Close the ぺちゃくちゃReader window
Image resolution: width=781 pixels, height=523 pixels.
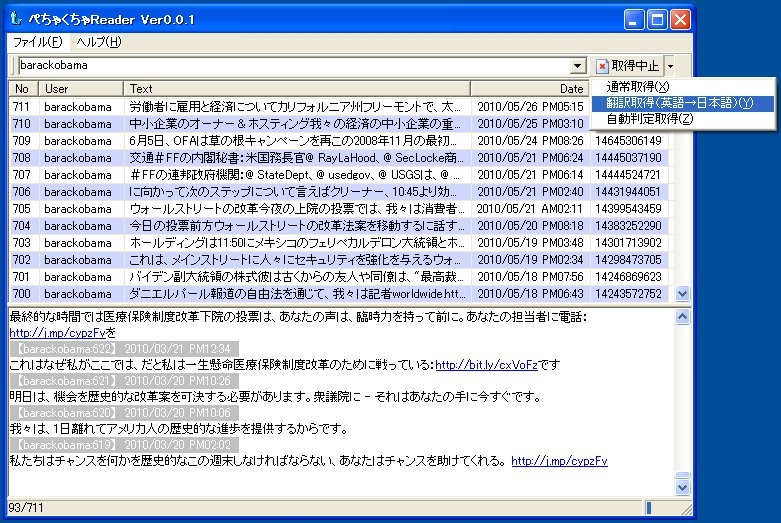[680, 20]
